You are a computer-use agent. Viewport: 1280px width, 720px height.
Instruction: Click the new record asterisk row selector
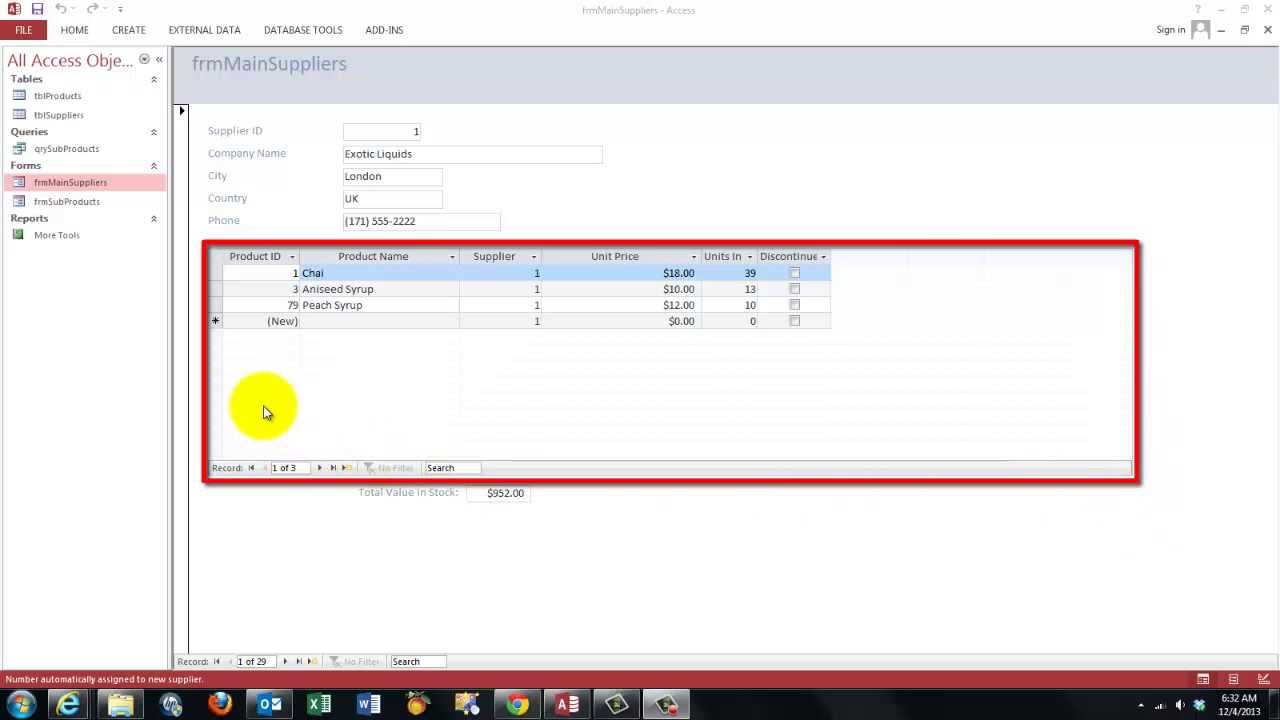[x=215, y=321]
